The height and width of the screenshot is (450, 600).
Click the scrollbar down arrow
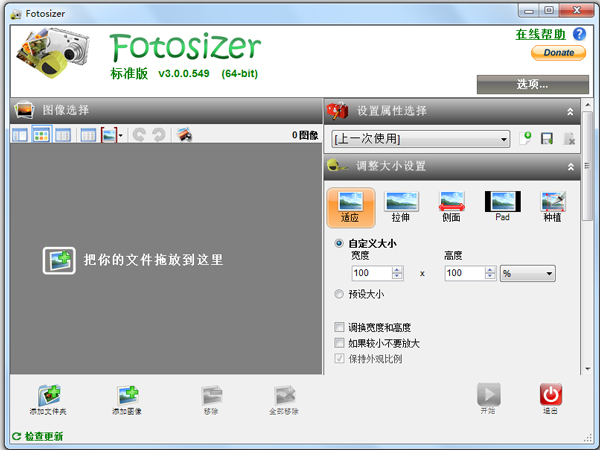pos(587,369)
